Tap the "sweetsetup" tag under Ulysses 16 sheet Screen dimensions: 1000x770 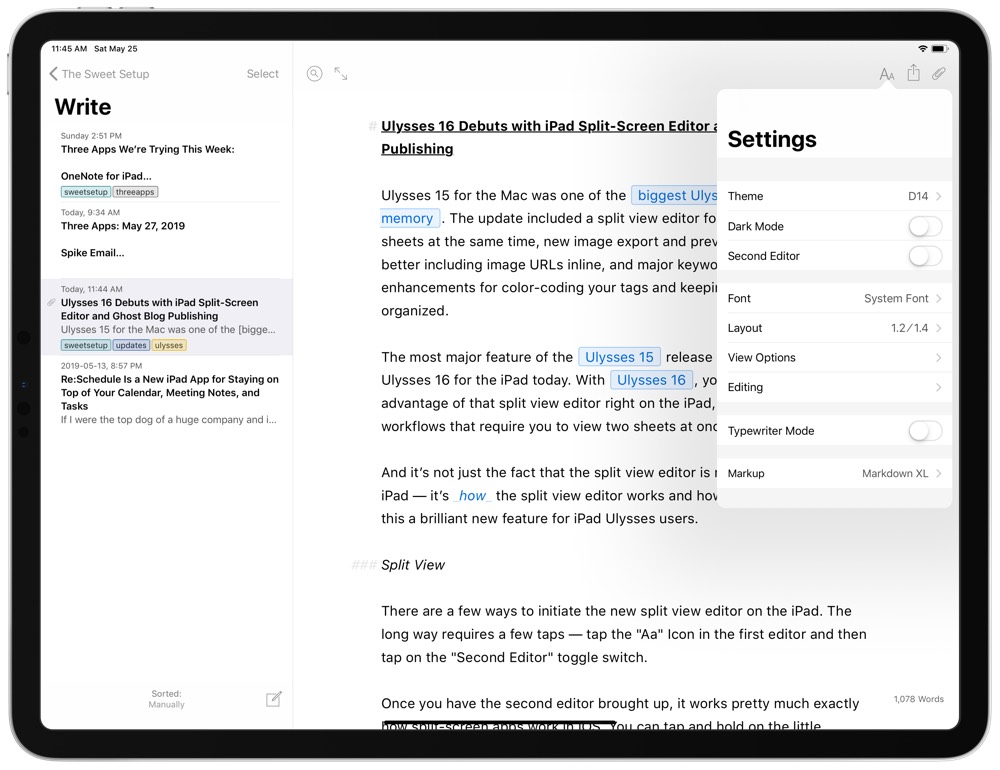tap(86, 345)
